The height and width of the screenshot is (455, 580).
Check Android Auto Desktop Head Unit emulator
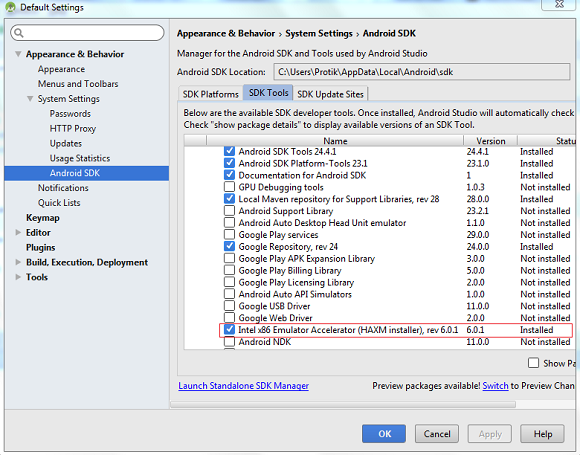[x=229, y=222]
